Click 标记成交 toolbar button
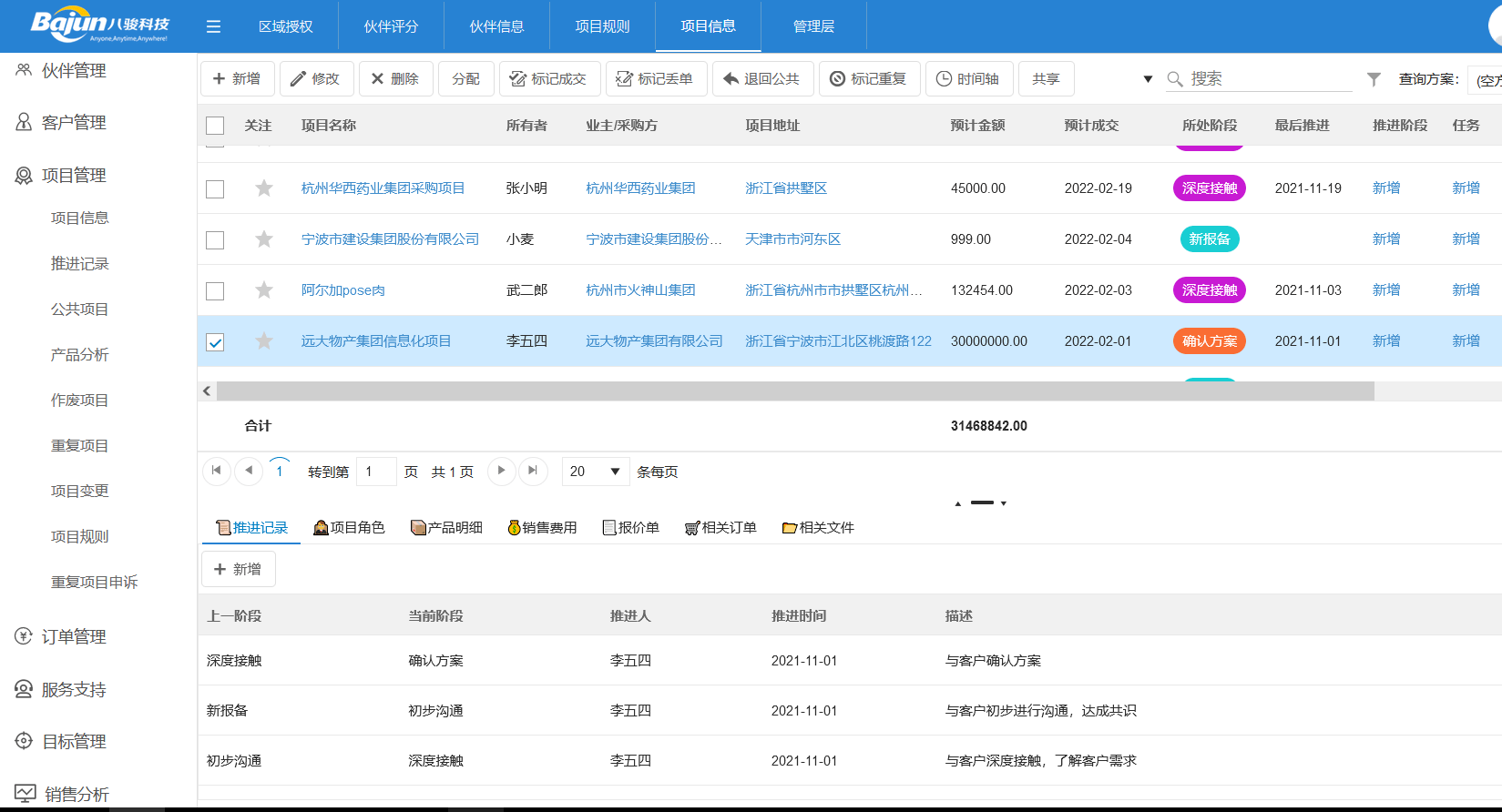Image resolution: width=1502 pixels, height=812 pixels. (547, 79)
